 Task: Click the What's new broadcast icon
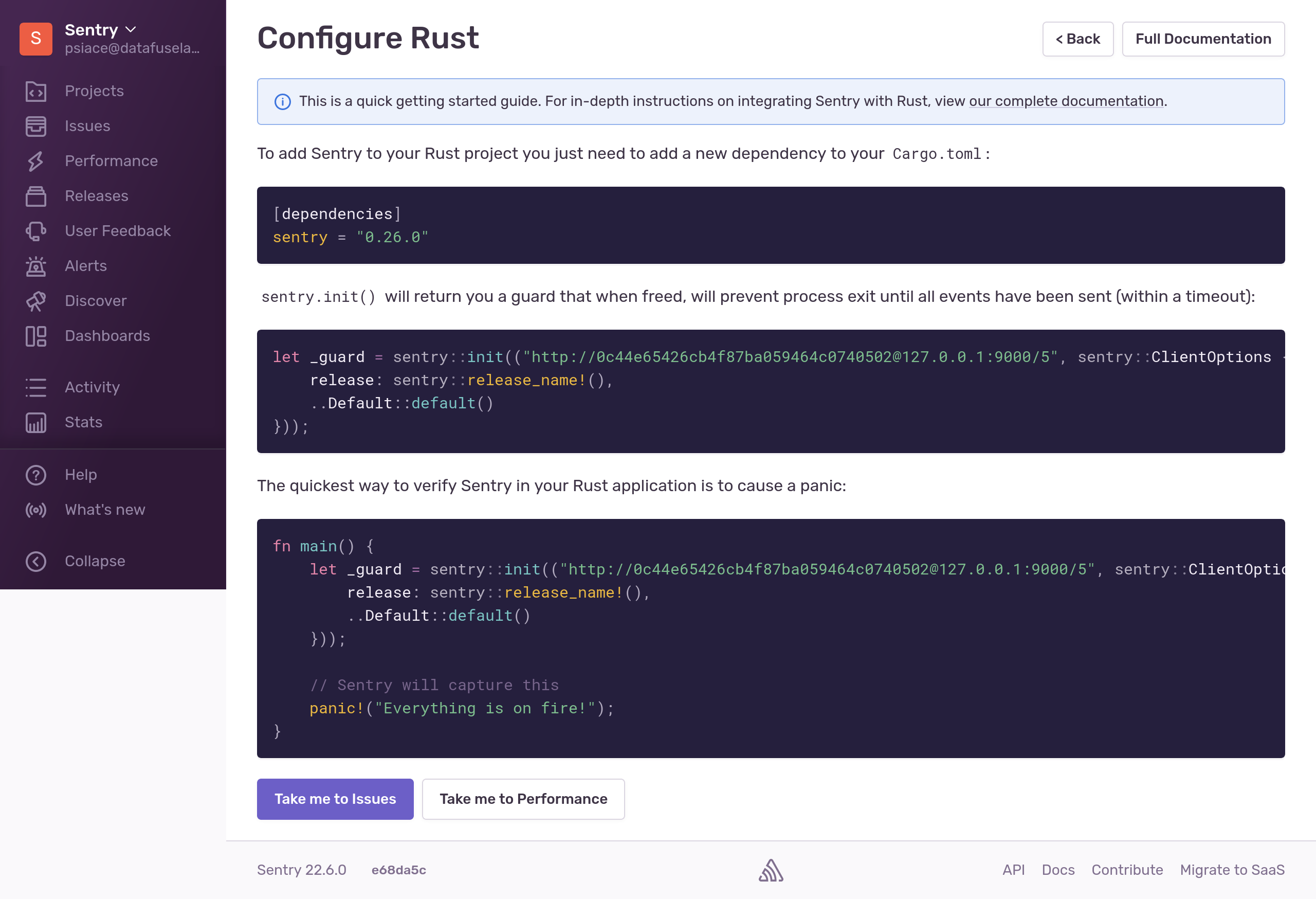pyautogui.click(x=35, y=510)
